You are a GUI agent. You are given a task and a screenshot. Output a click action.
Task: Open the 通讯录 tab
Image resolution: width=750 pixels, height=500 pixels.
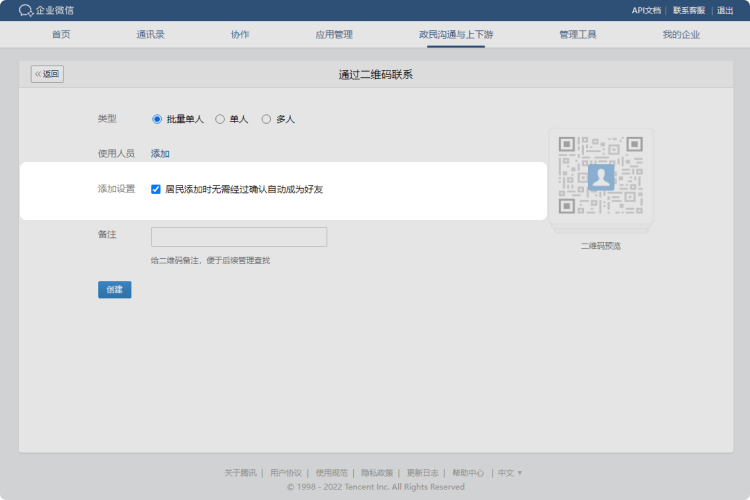(150, 34)
